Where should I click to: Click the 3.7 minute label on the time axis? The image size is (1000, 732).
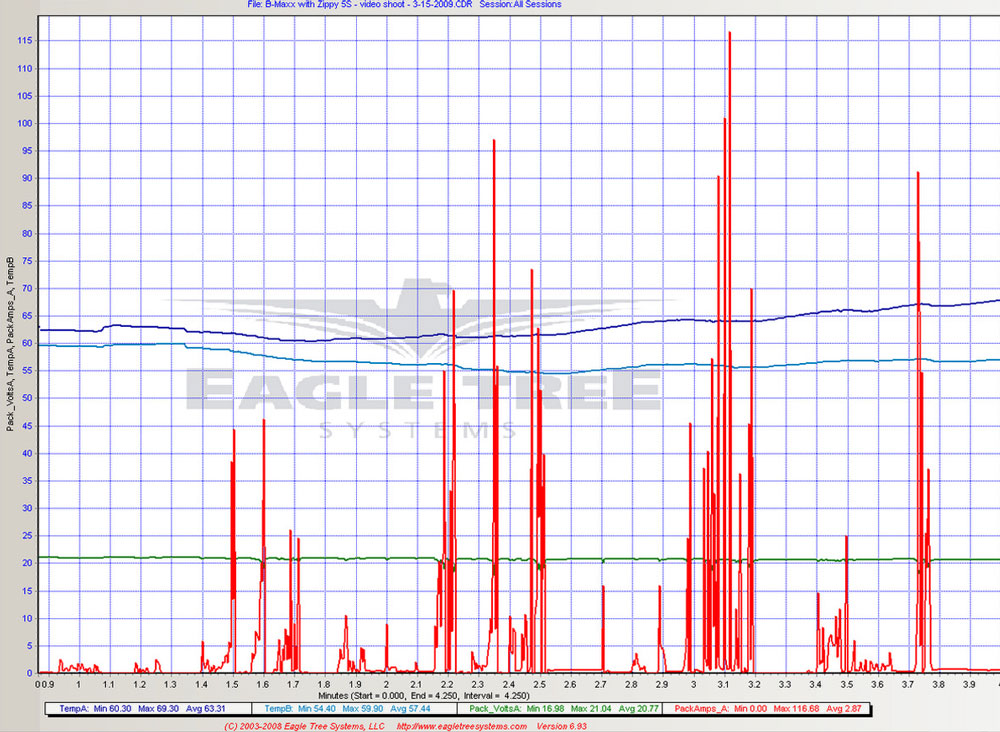[x=908, y=685]
